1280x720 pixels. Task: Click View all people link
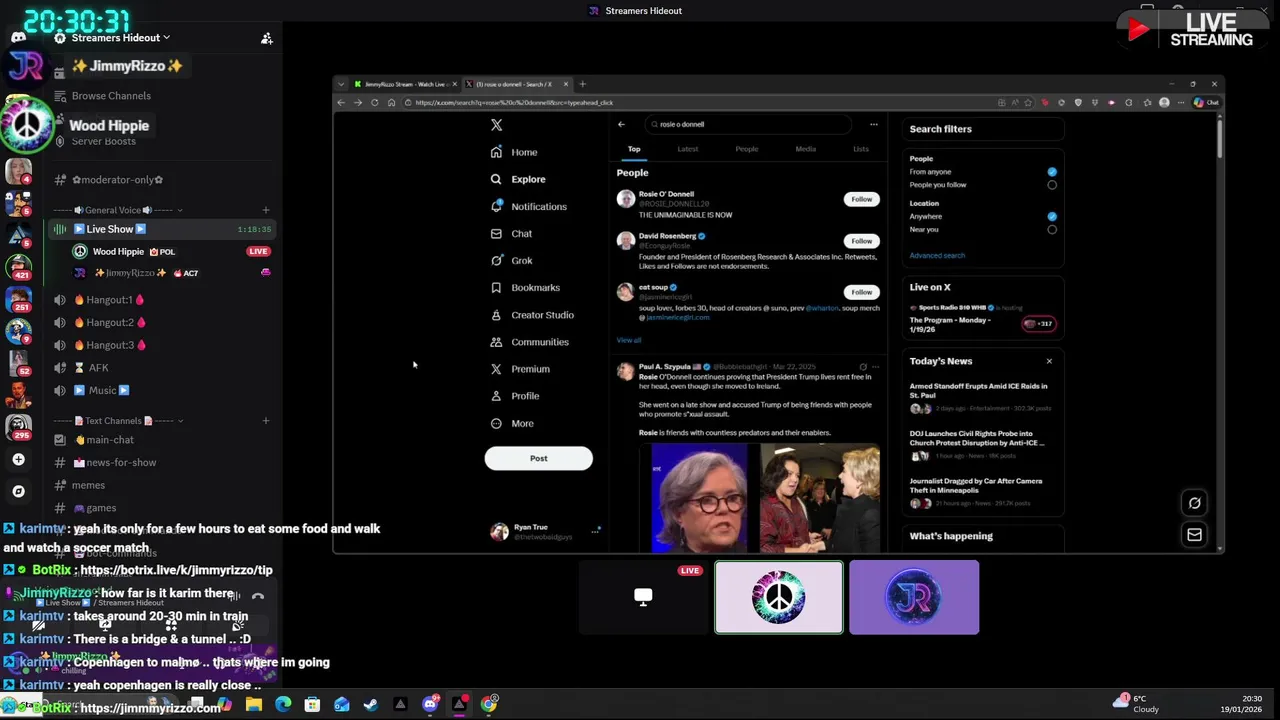pos(628,340)
